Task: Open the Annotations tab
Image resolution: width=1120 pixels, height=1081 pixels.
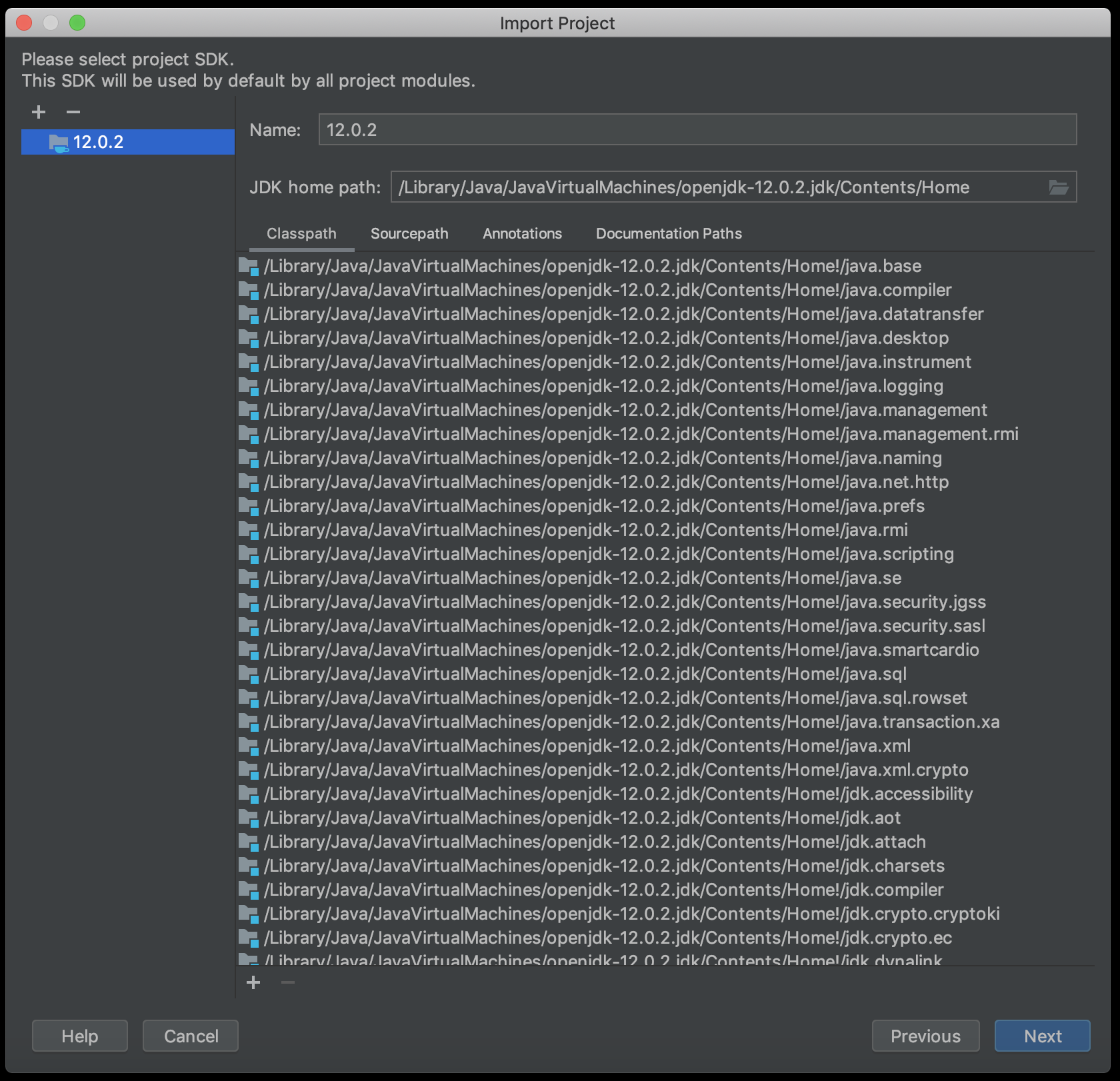Action: tap(522, 233)
